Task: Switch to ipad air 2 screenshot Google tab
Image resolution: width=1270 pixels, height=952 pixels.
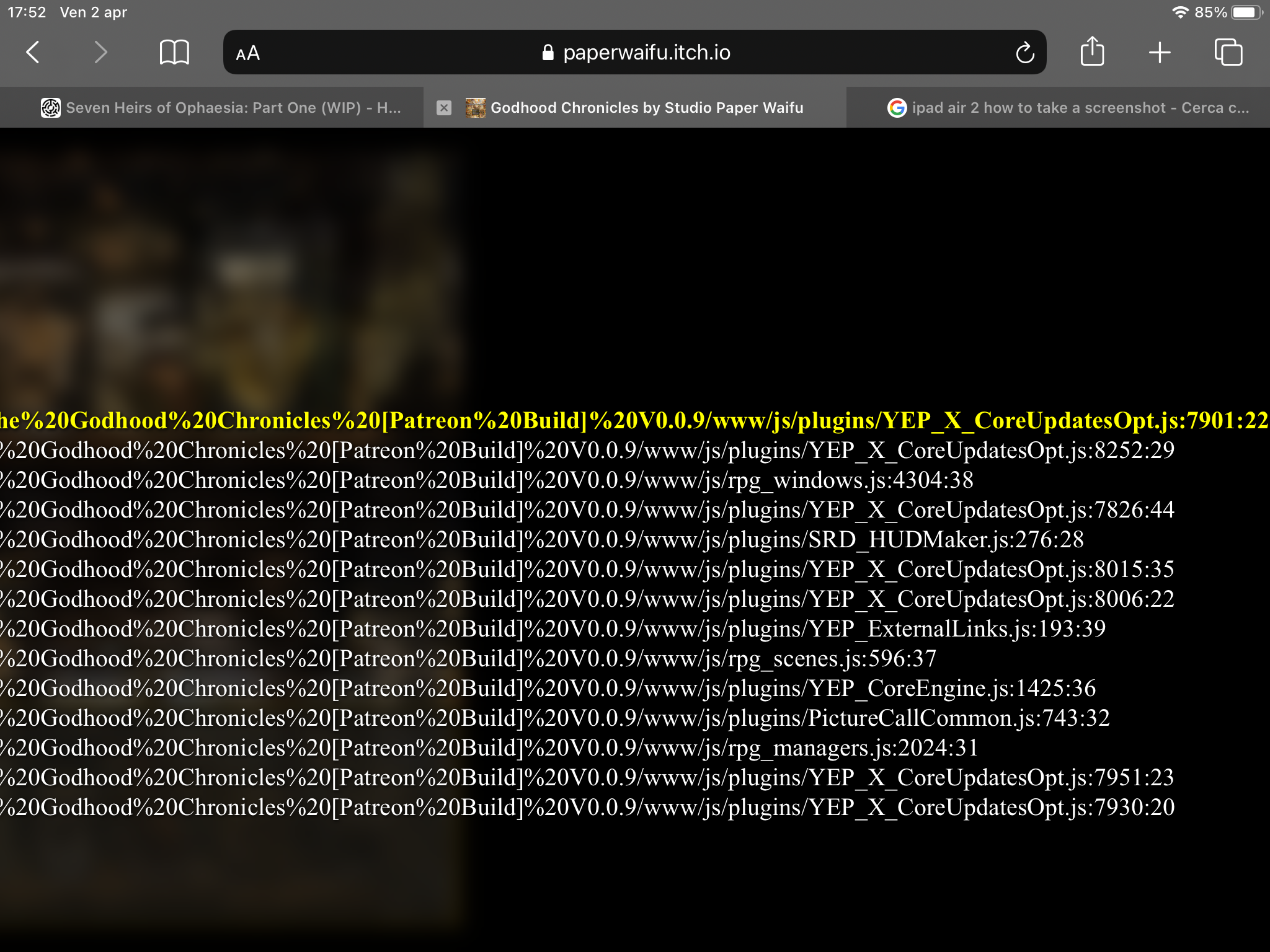Action: coord(1059,108)
